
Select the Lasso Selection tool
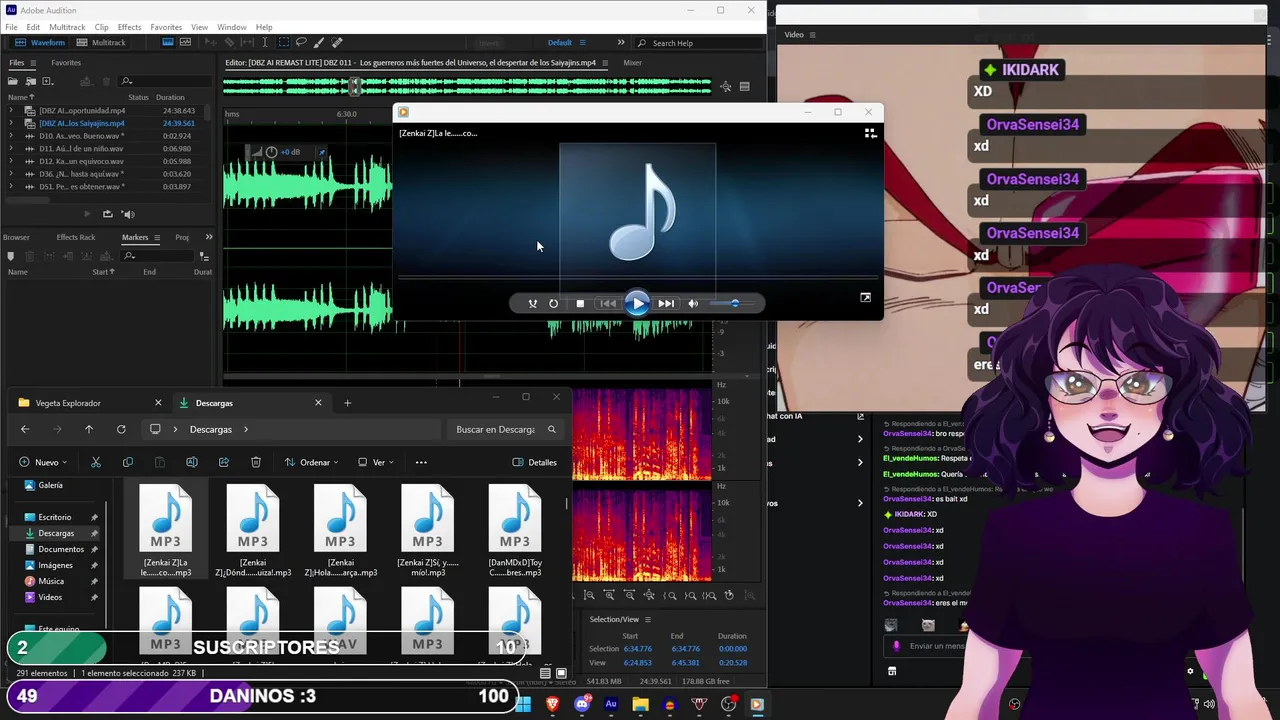pos(302,42)
